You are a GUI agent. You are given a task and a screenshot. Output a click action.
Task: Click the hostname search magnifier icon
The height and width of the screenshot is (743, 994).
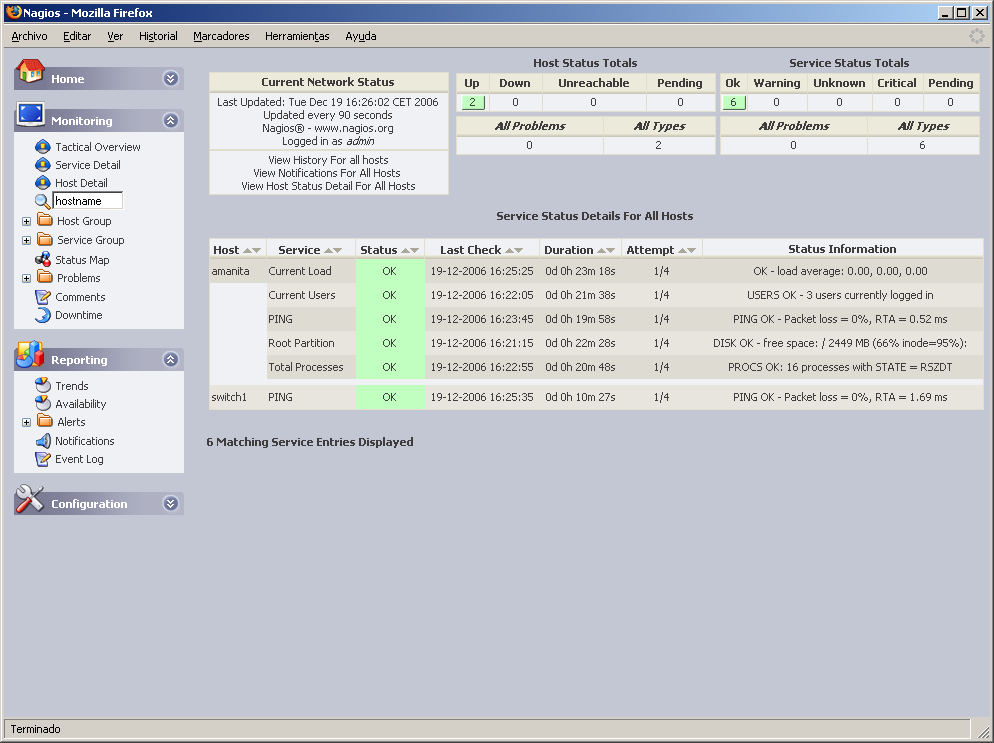[42, 202]
